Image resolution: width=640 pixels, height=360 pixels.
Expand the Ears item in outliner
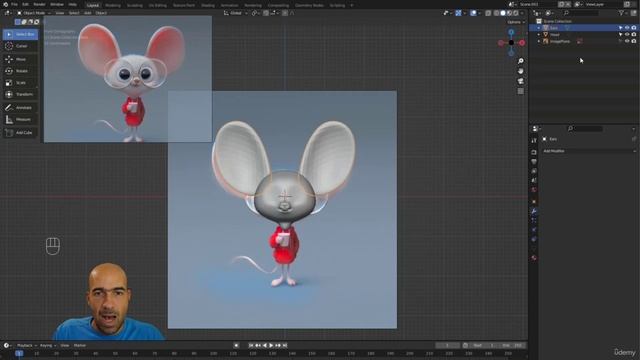click(539, 28)
